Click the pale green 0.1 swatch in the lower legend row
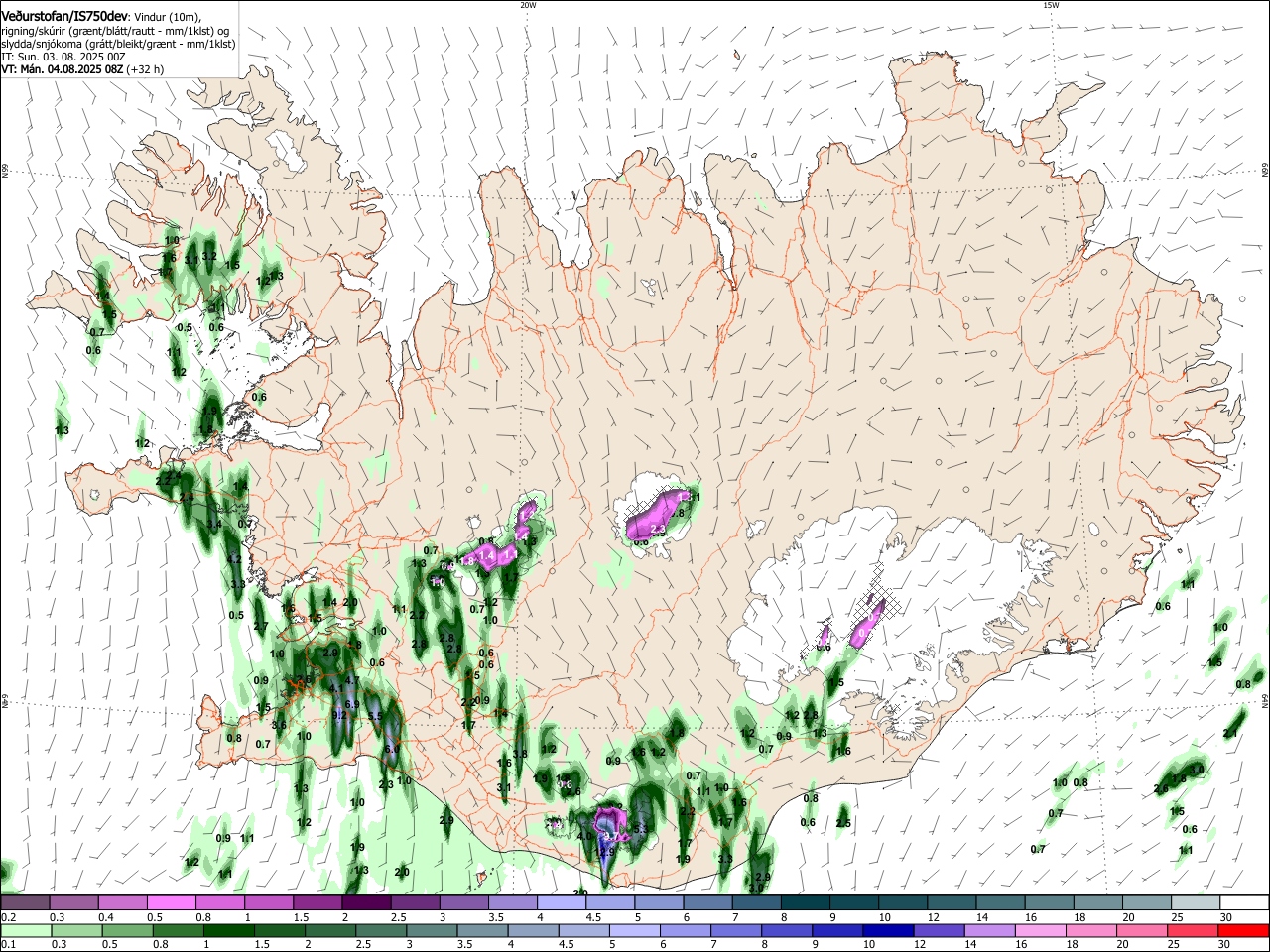The width and height of the screenshot is (1270, 952). pos(26,931)
